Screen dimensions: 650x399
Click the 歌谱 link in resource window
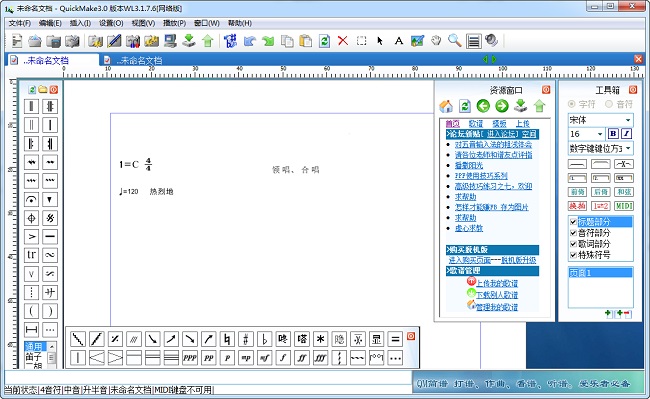click(476, 123)
